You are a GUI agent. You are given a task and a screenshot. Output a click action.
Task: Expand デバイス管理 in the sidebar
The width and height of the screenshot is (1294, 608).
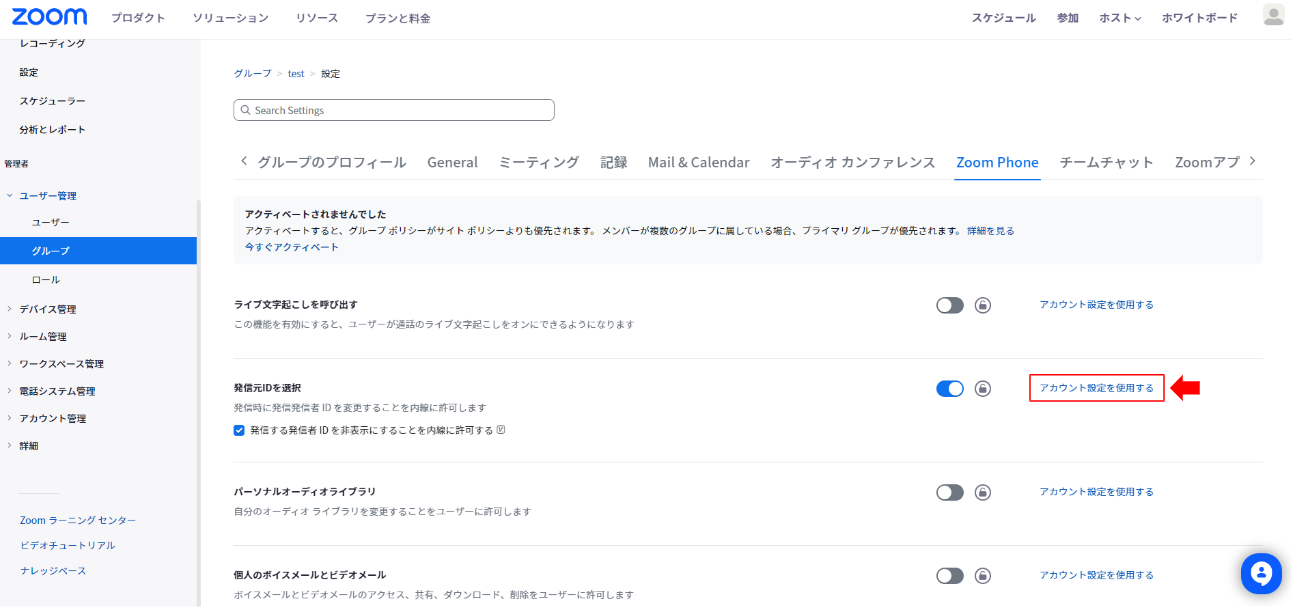(47, 309)
